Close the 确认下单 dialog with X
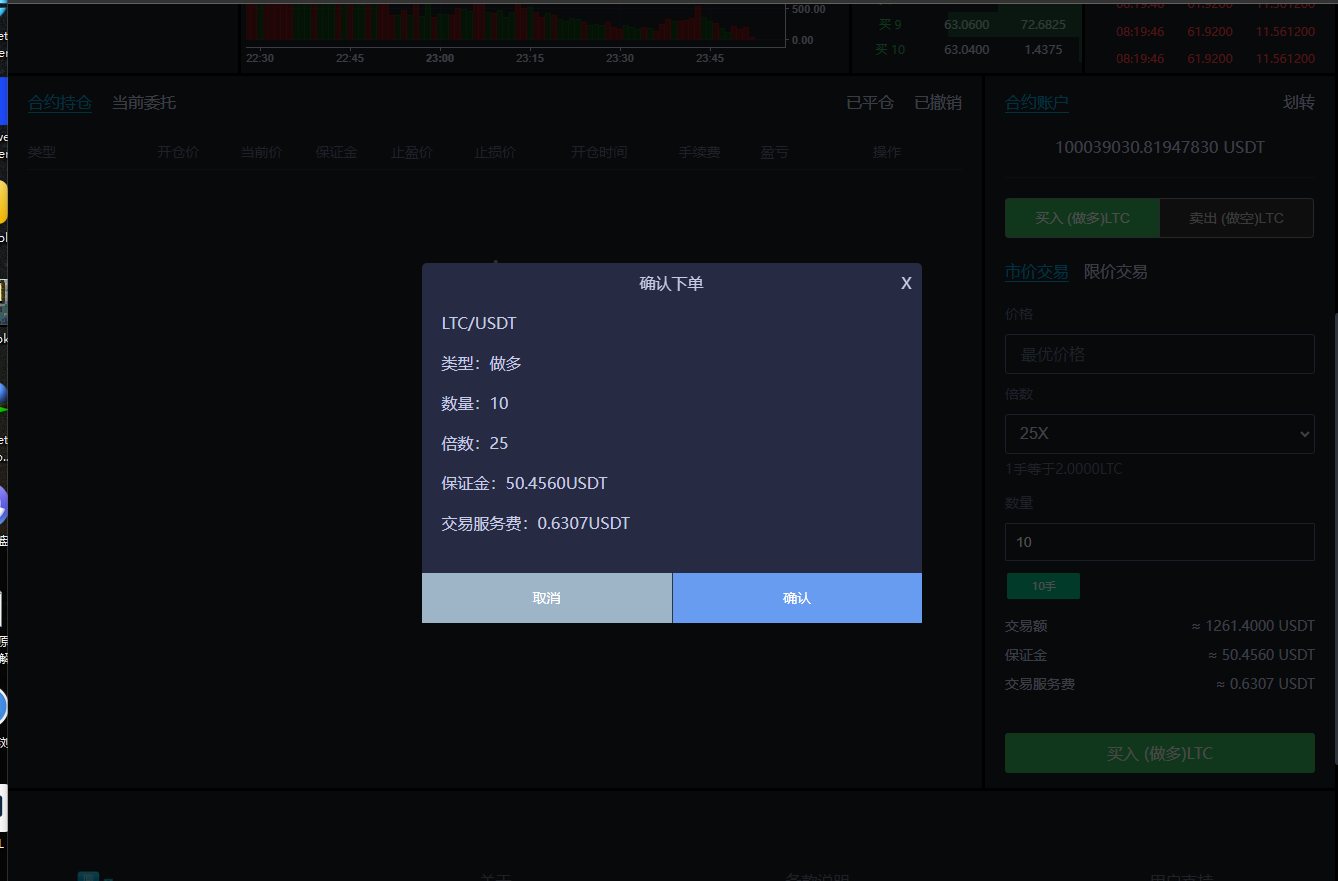Viewport: 1338px width, 881px height. coord(906,283)
